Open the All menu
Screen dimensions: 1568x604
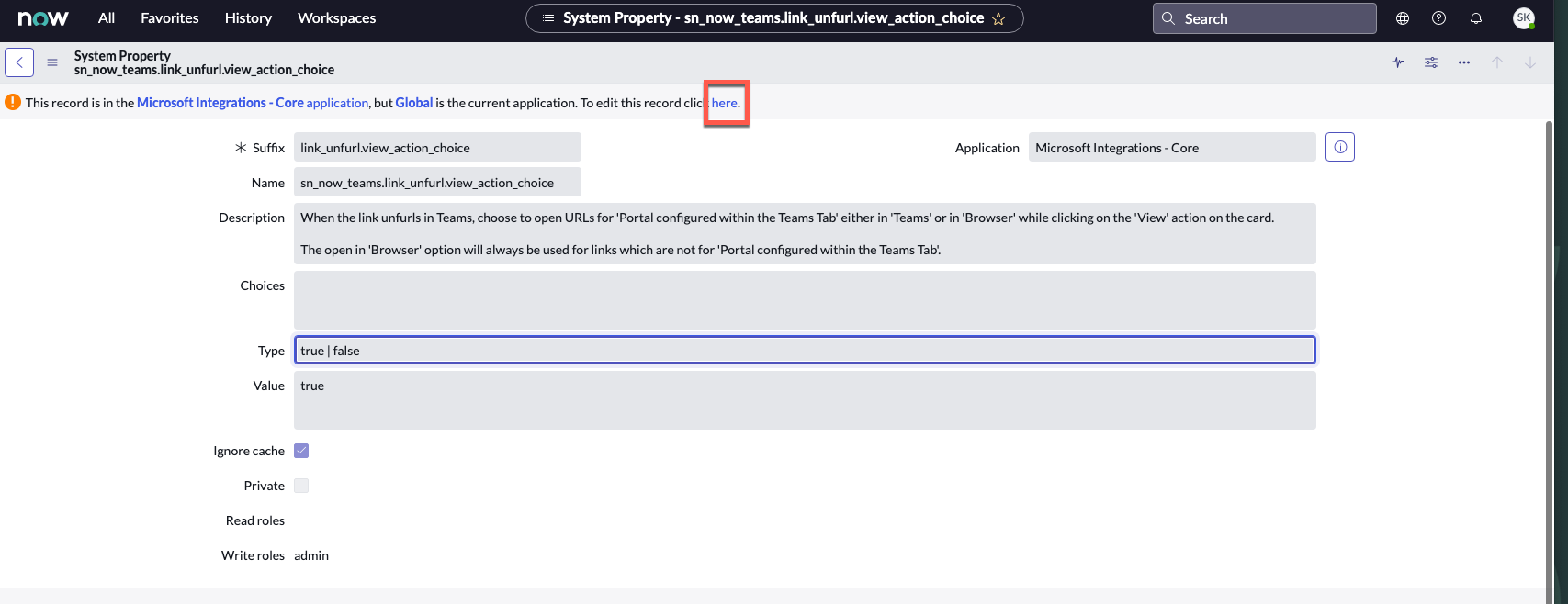tap(107, 18)
